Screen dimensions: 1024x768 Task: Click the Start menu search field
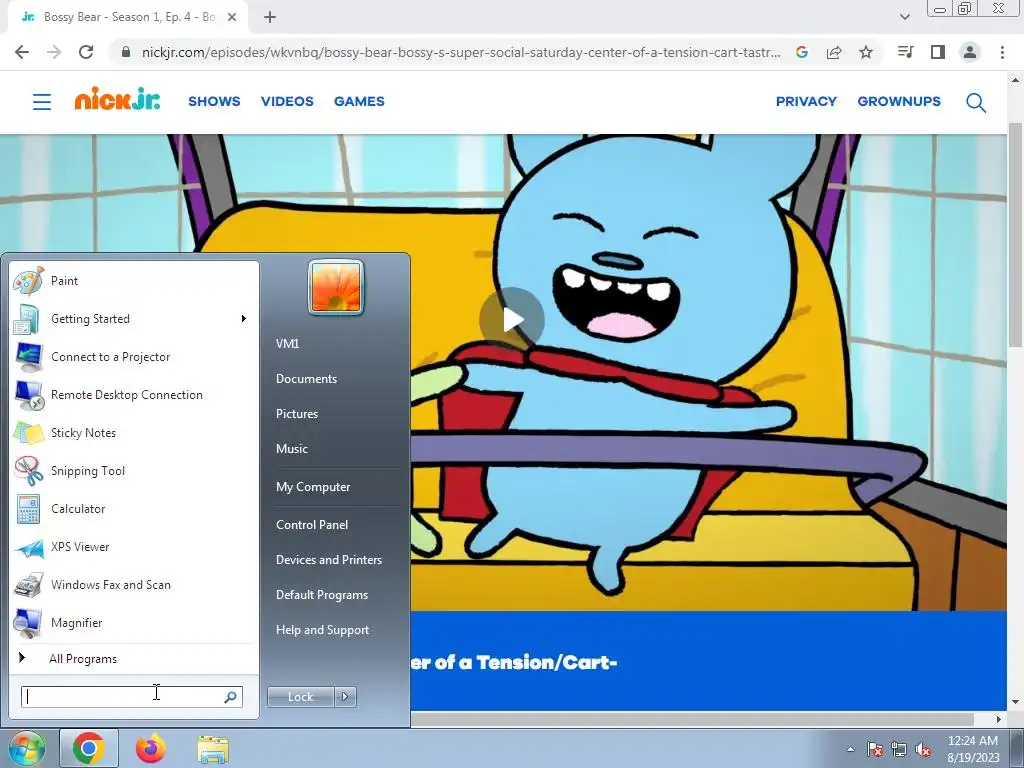[132, 697]
